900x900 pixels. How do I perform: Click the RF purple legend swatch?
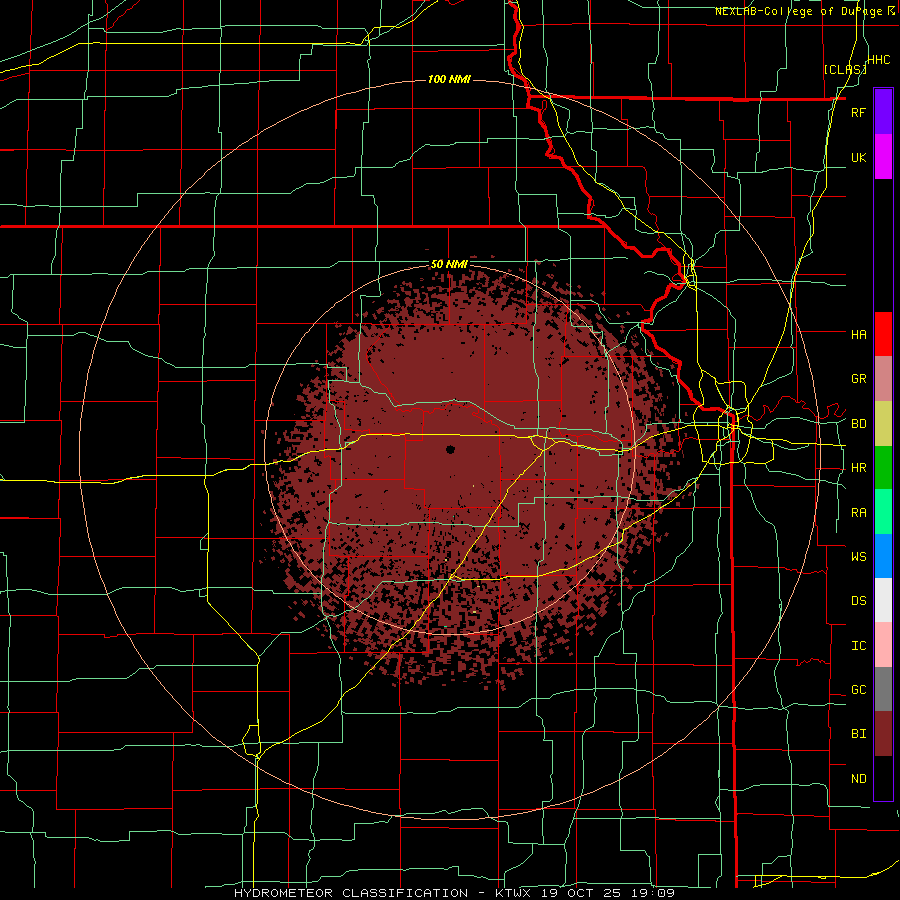click(x=883, y=112)
